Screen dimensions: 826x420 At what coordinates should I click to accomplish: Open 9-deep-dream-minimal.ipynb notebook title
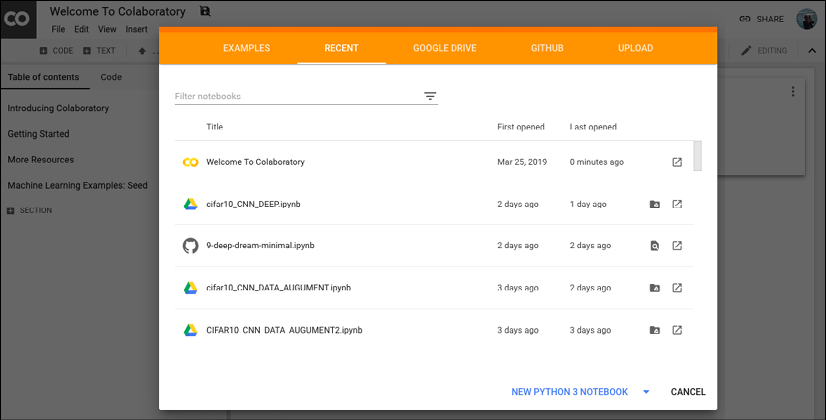260,246
